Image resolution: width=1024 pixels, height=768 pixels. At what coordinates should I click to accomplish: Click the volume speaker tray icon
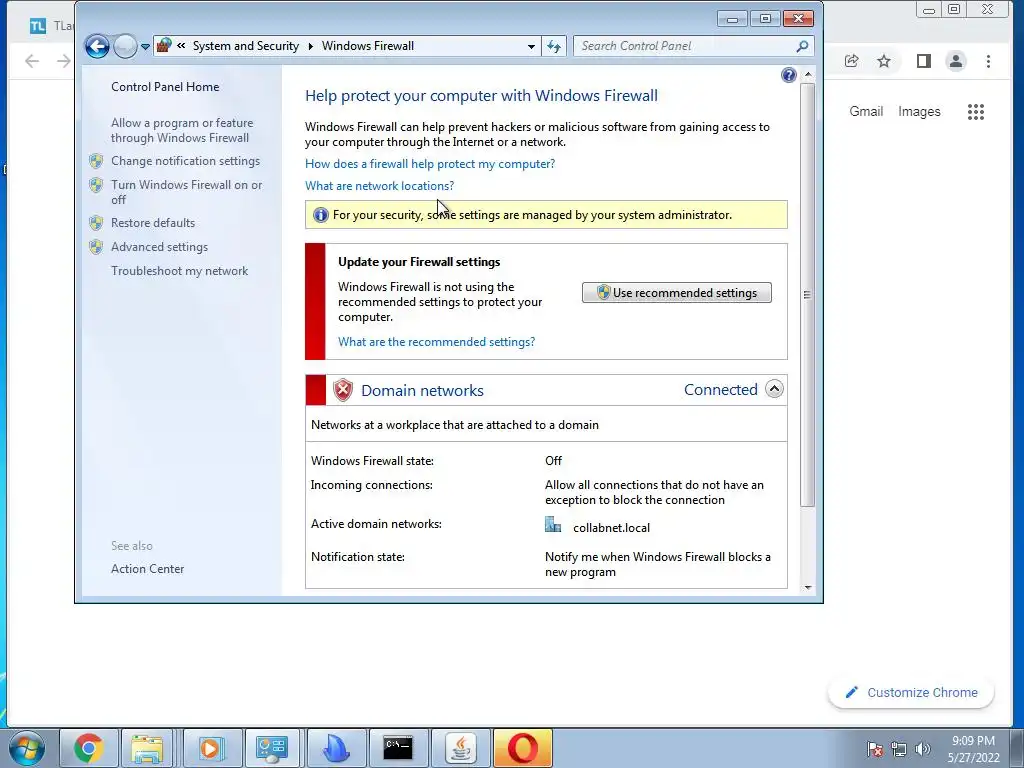point(922,749)
